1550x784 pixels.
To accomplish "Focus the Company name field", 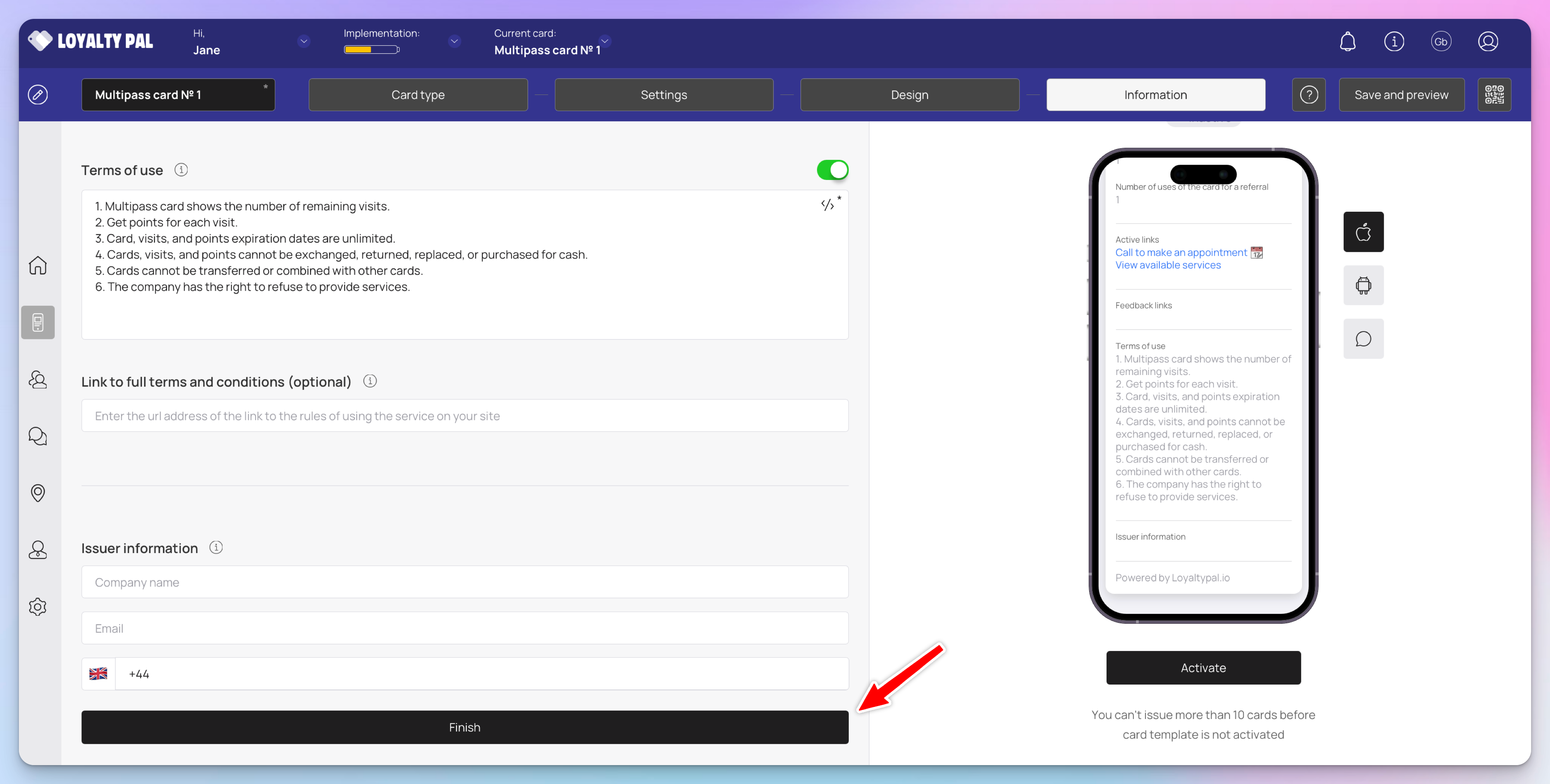I will click(465, 582).
